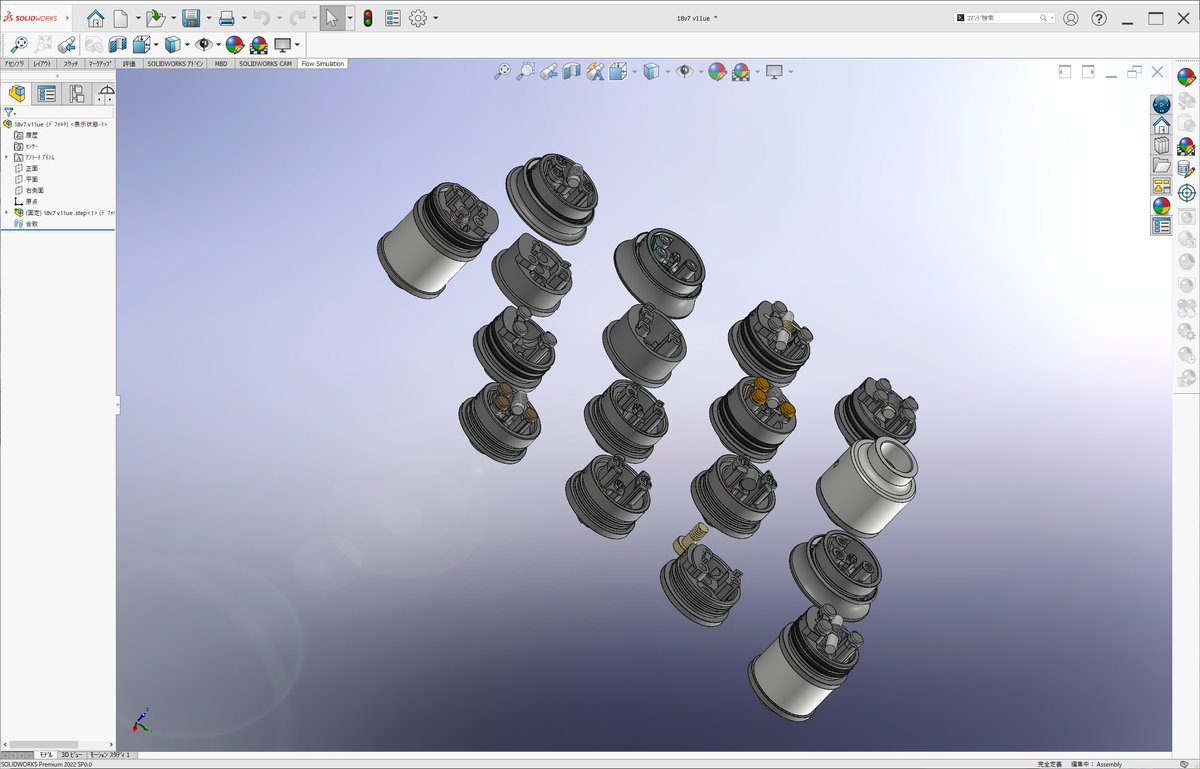Open File Properties list icon in top toolbar
Image resolution: width=1200 pixels, height=769 pixels.
(393, 18)
